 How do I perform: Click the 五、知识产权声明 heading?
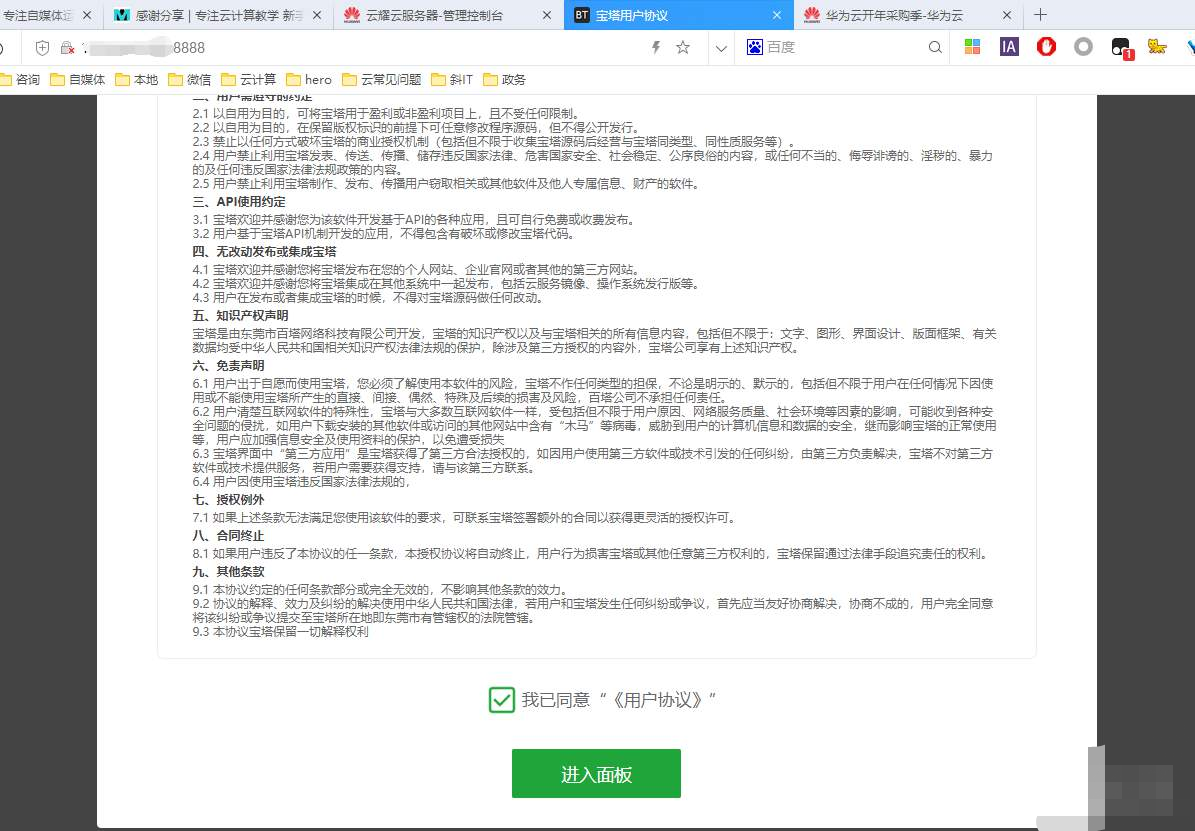pyautogui.click(x=240, y=316)
